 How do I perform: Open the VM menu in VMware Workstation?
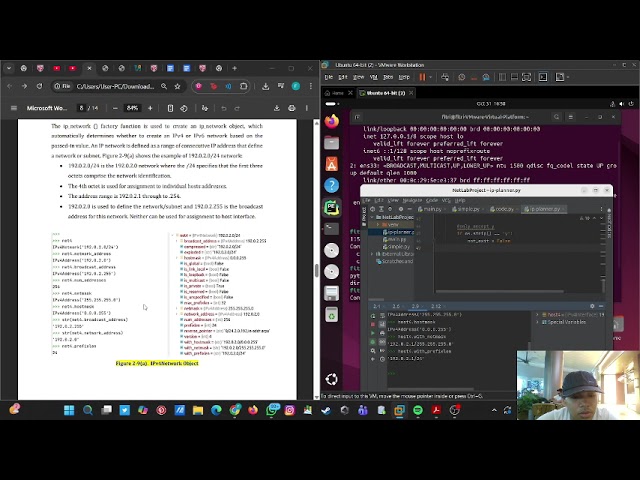point(373,77)
